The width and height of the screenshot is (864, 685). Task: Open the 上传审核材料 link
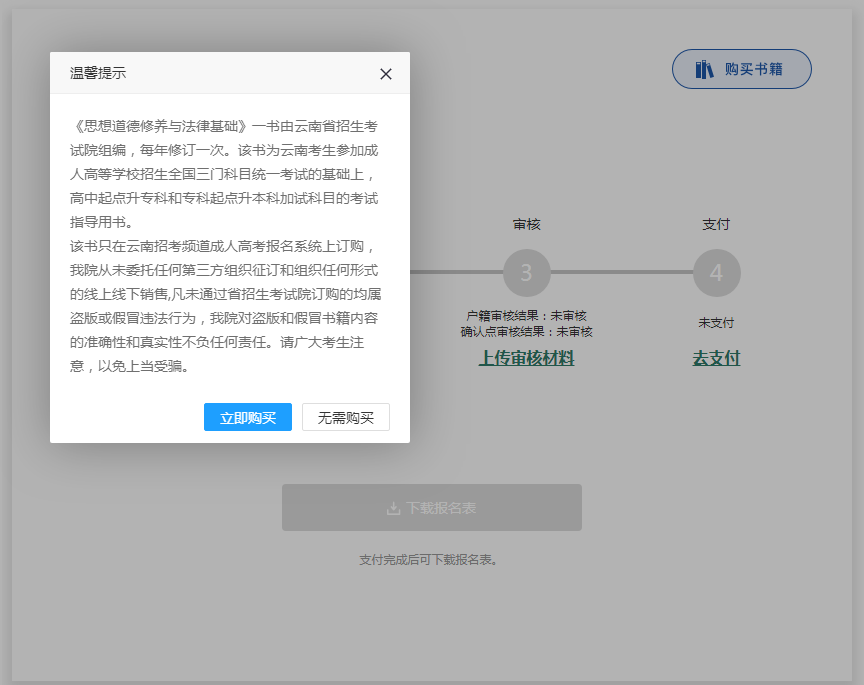[x=526, y=358]
